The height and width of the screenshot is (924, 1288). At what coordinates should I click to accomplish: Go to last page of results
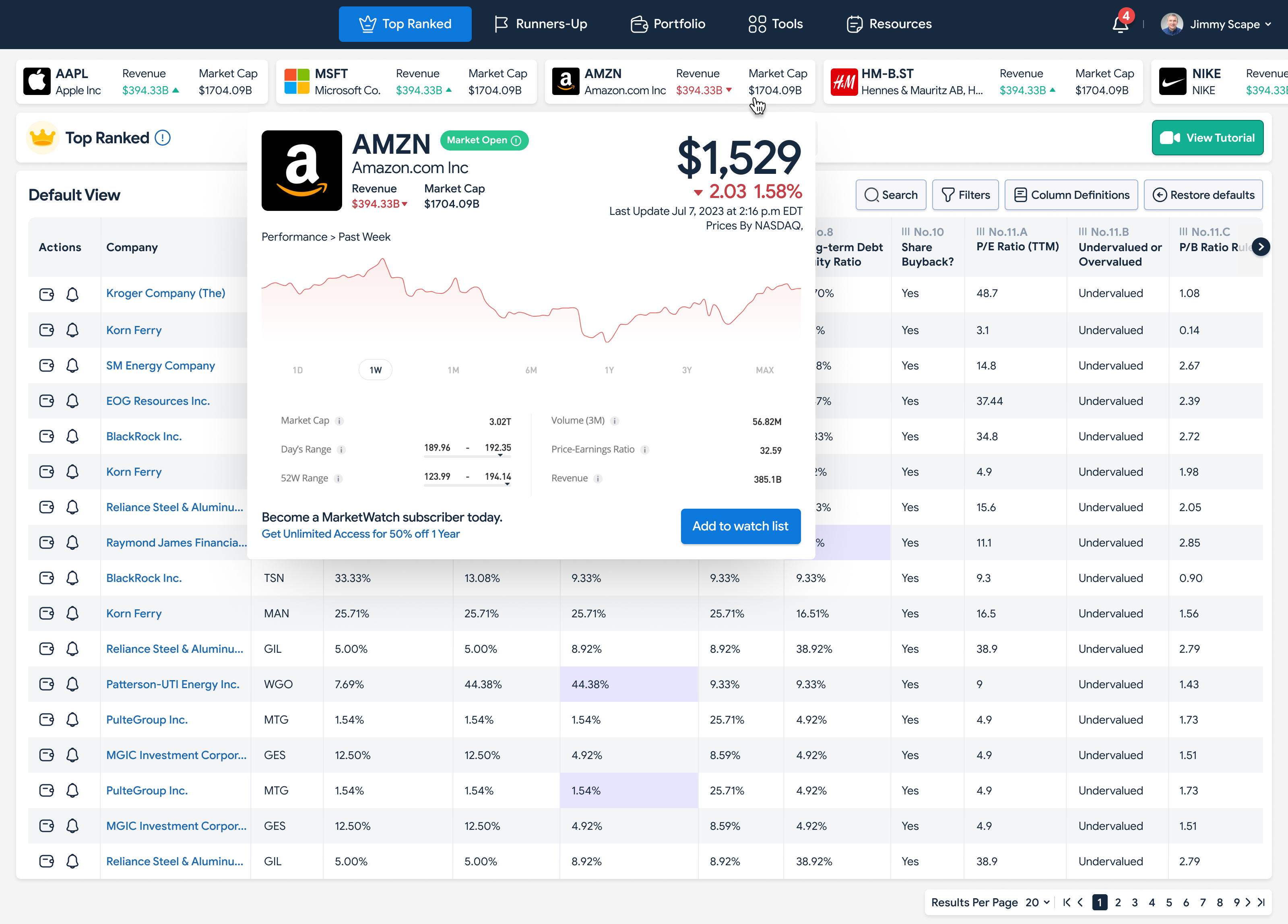[x=1261, y=902]
